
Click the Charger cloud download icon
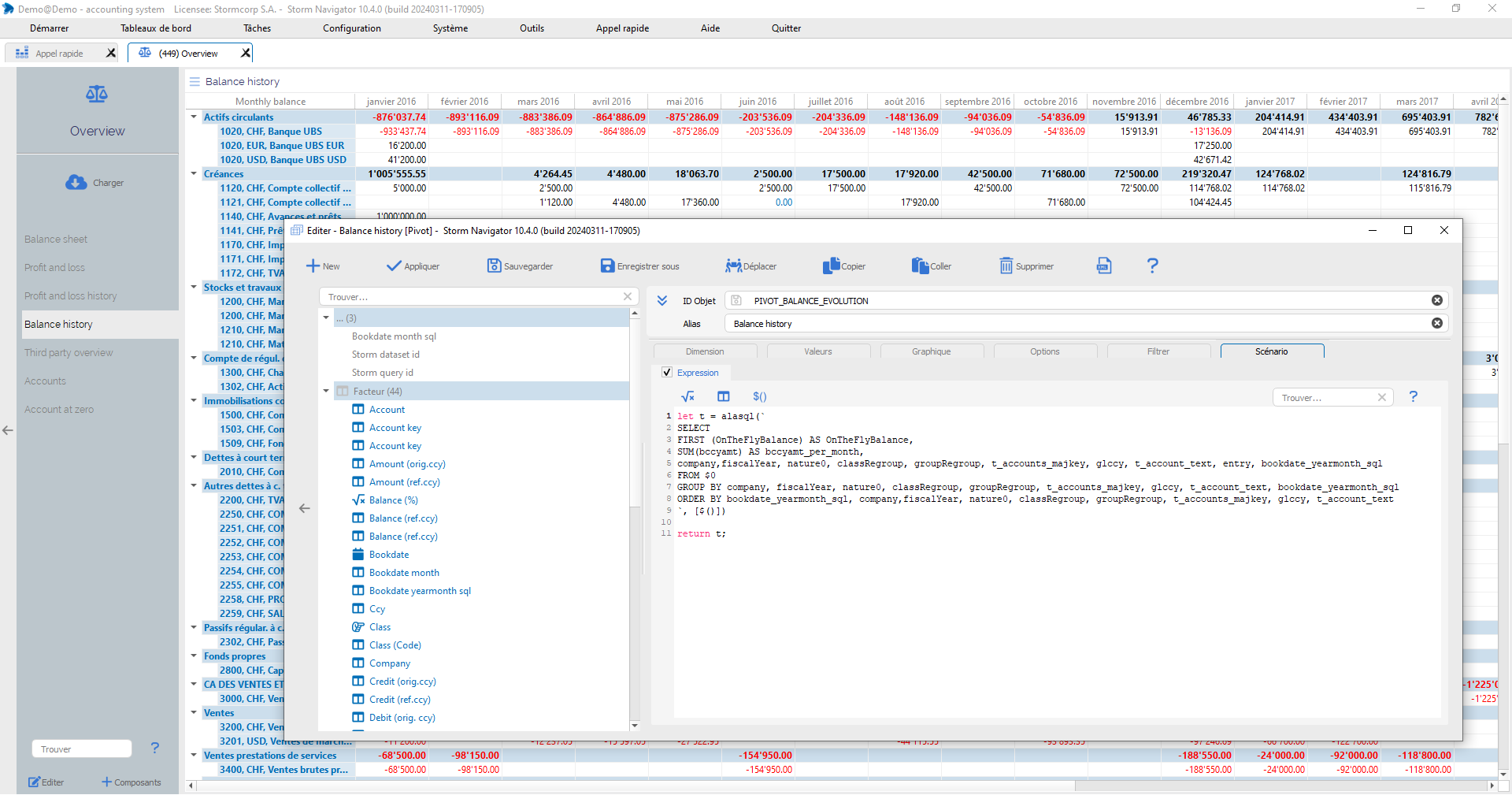click(76, 182)
